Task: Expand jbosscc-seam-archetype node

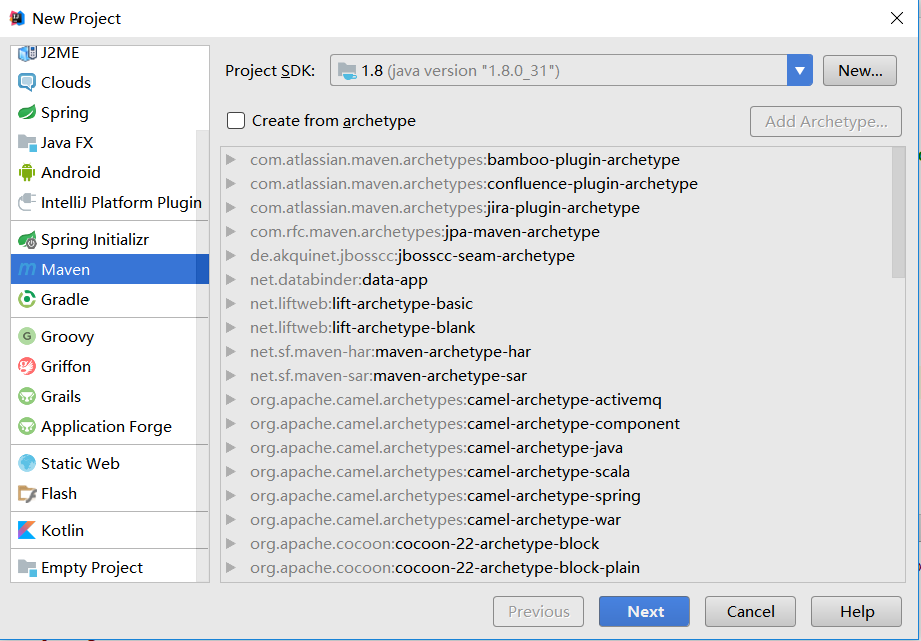Action: [231, 256]
